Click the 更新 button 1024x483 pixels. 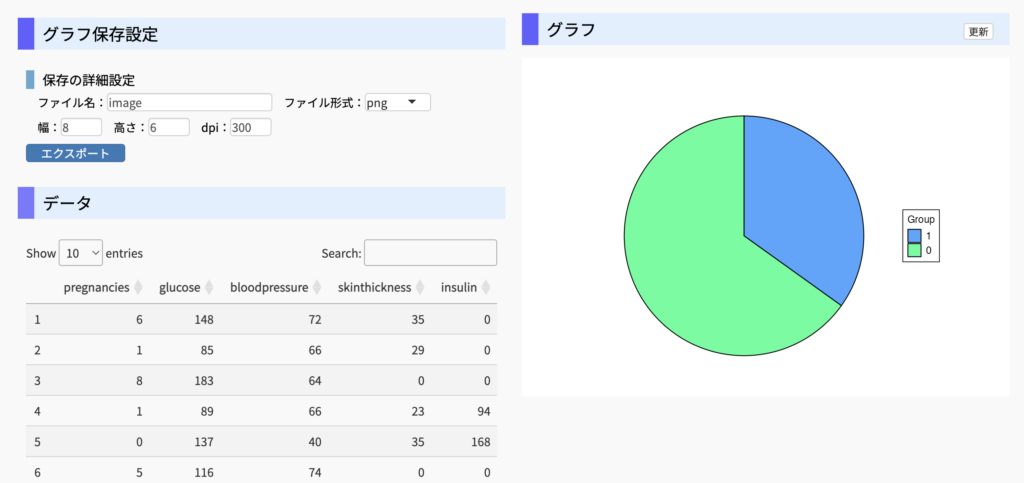pos(978,32)
